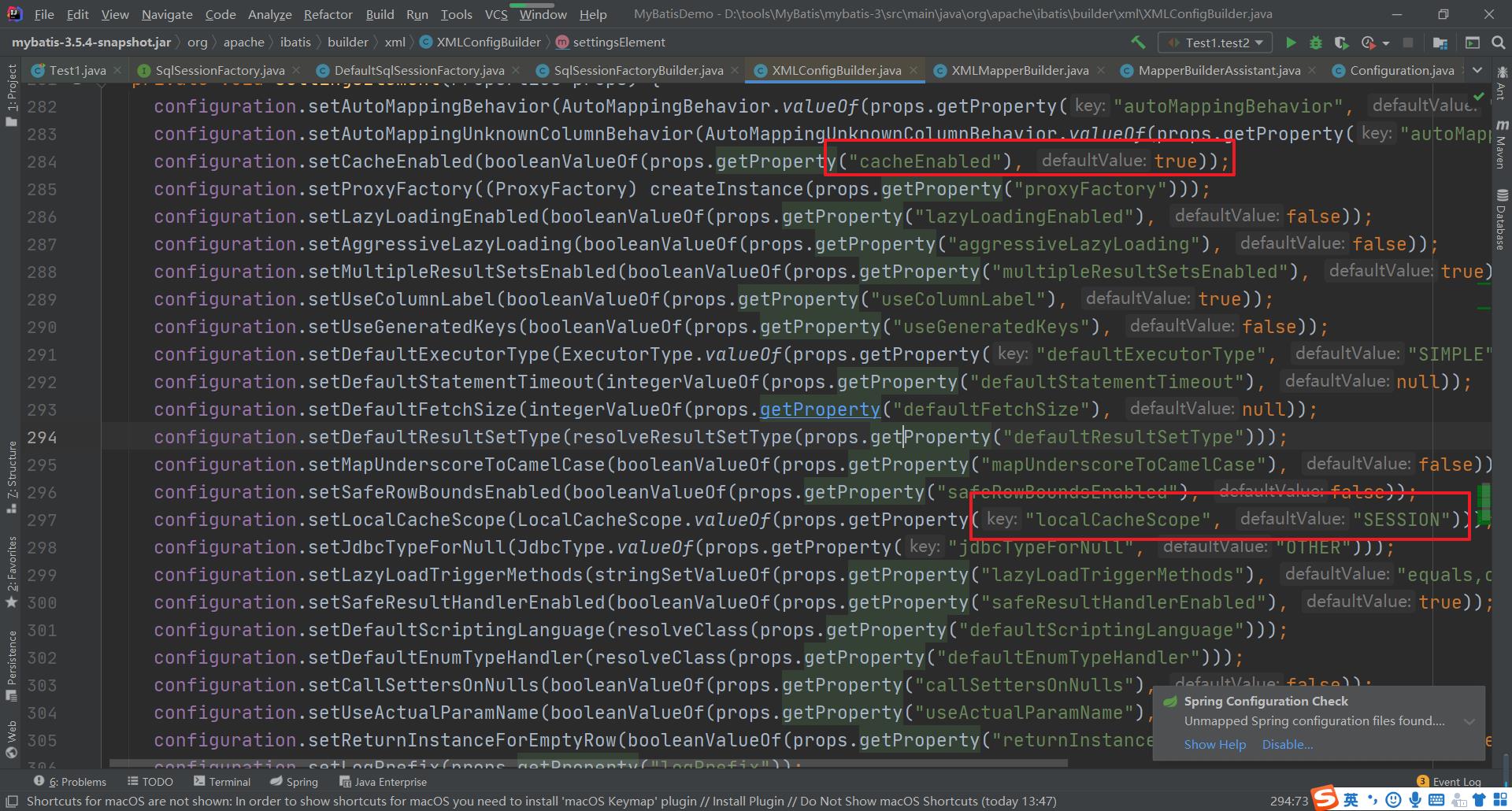Toggle Sogou English/Chinese mode button
Viewport: 1512px width, 811px height.
[1351, 800]
